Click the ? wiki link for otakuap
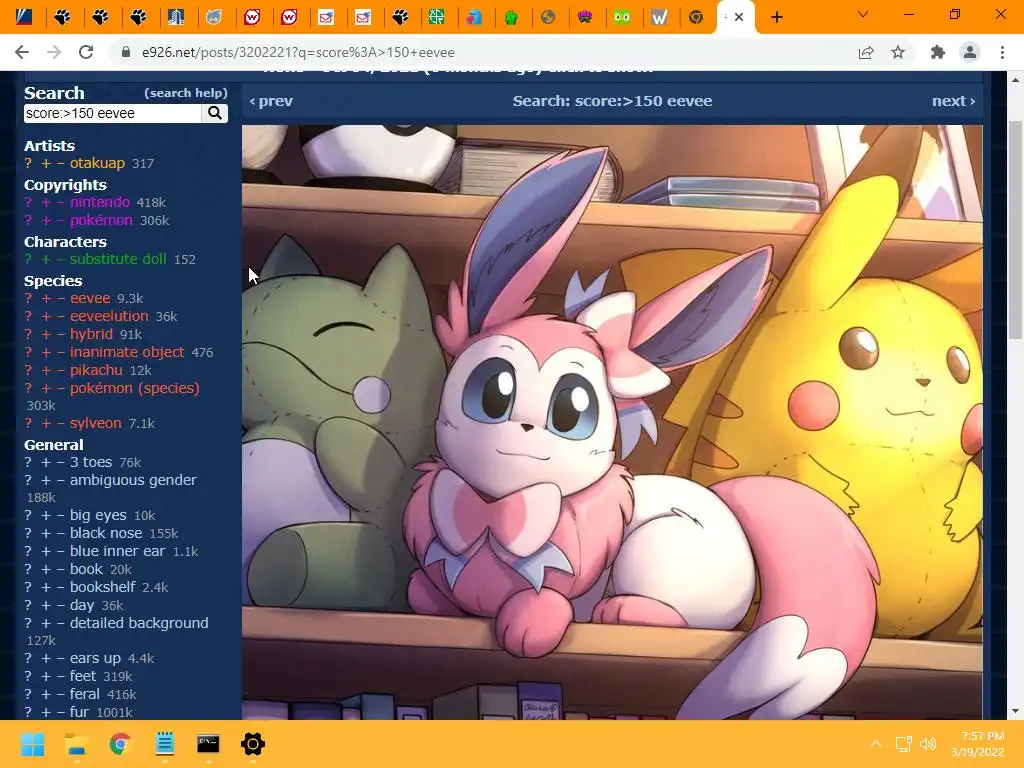 pos(28,163)
